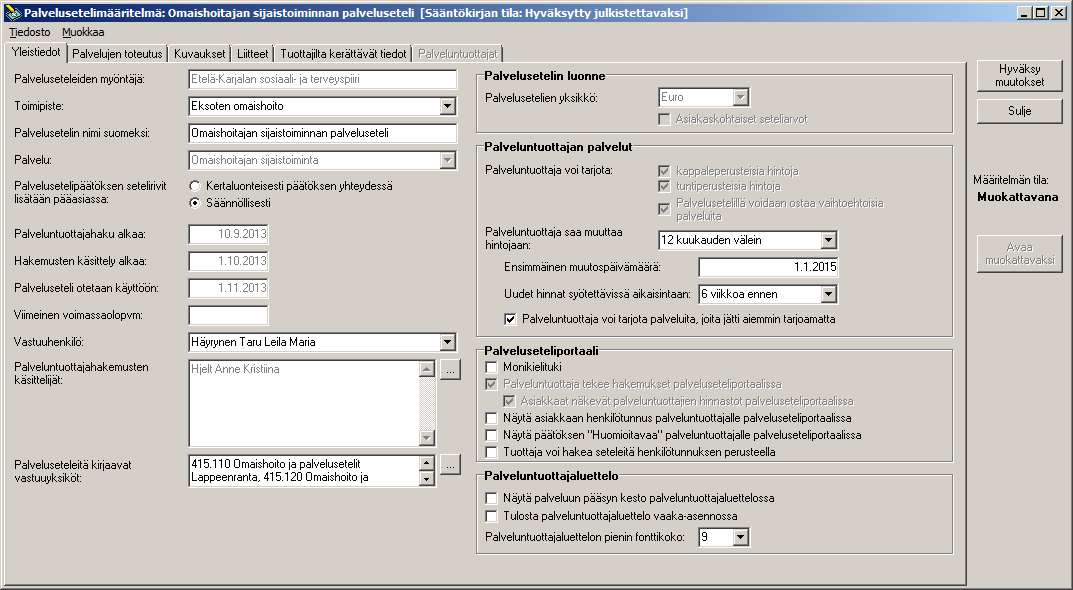Open the pienin fonttikoko dropdown
The image size is (1073, 590).
(740, 537)
